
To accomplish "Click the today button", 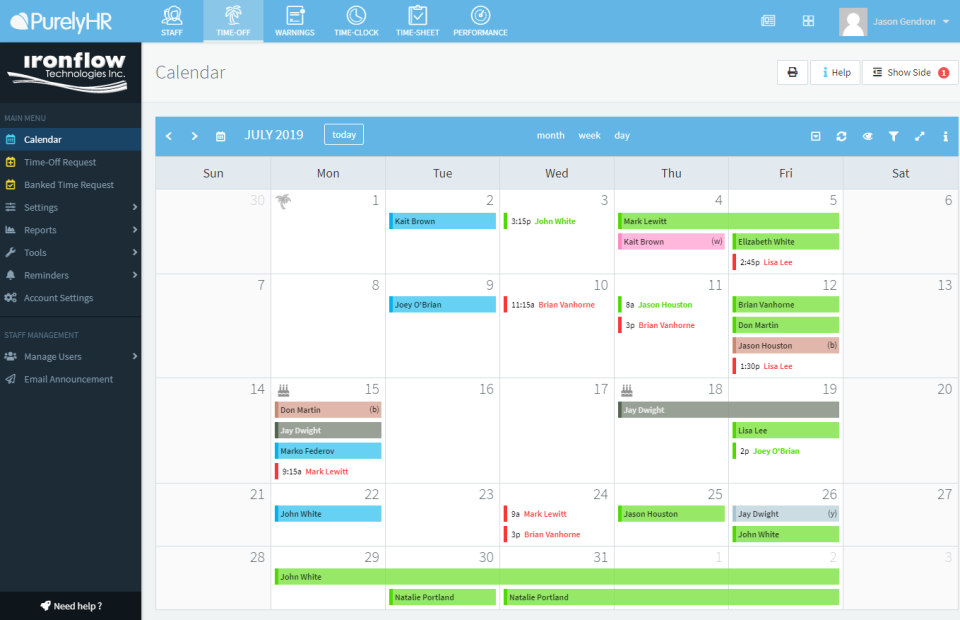I will tap(343, 135).
